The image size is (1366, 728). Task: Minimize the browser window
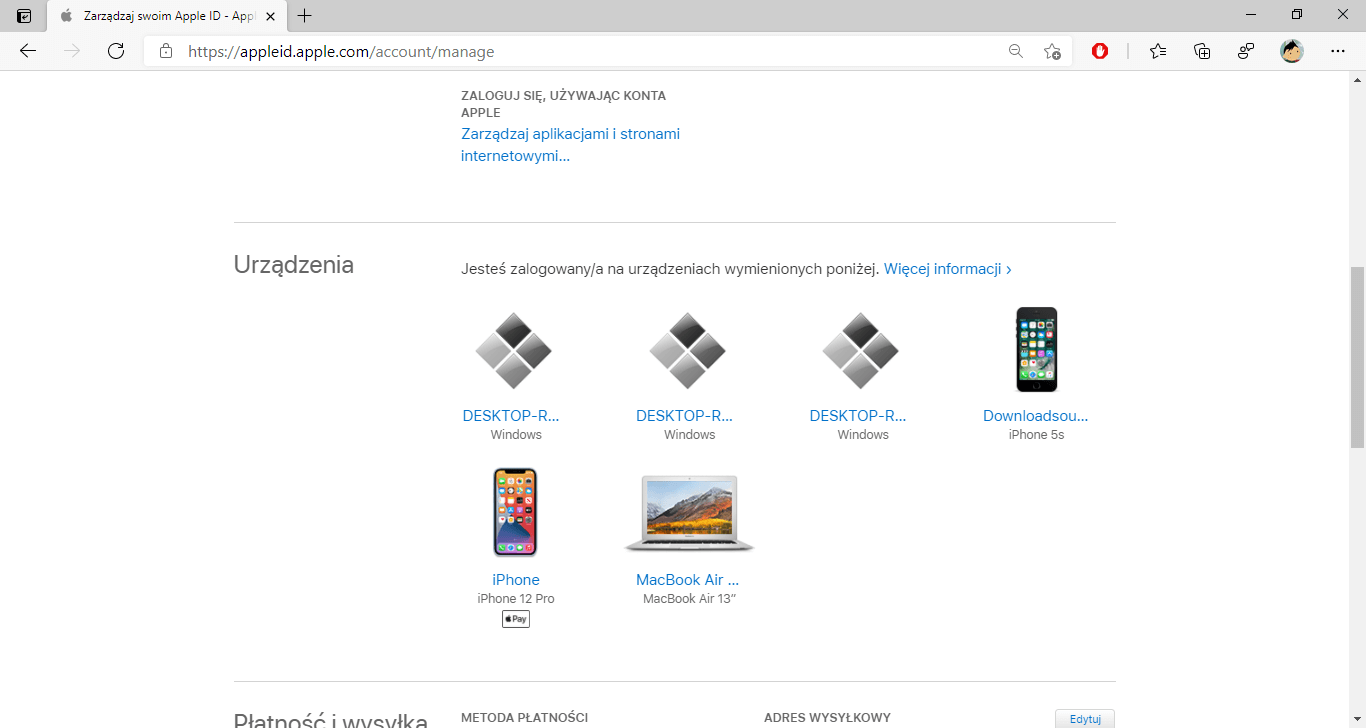point(1251,15)
